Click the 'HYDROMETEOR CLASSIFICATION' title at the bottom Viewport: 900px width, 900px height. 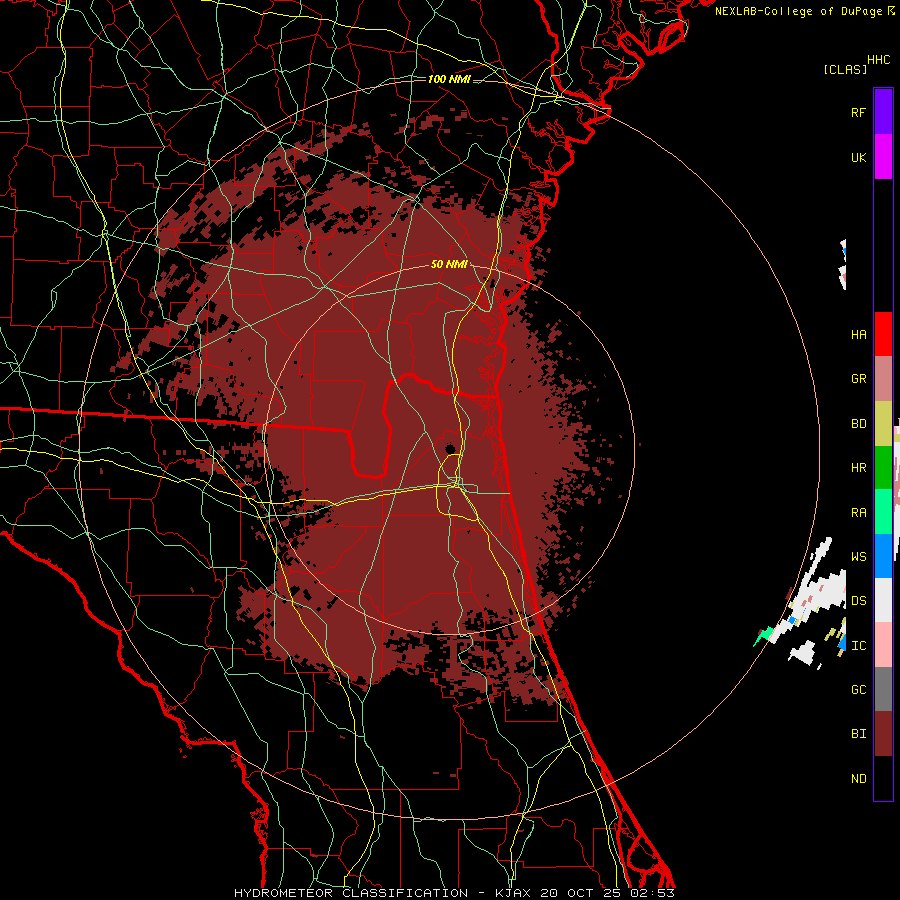coord(351,893)
